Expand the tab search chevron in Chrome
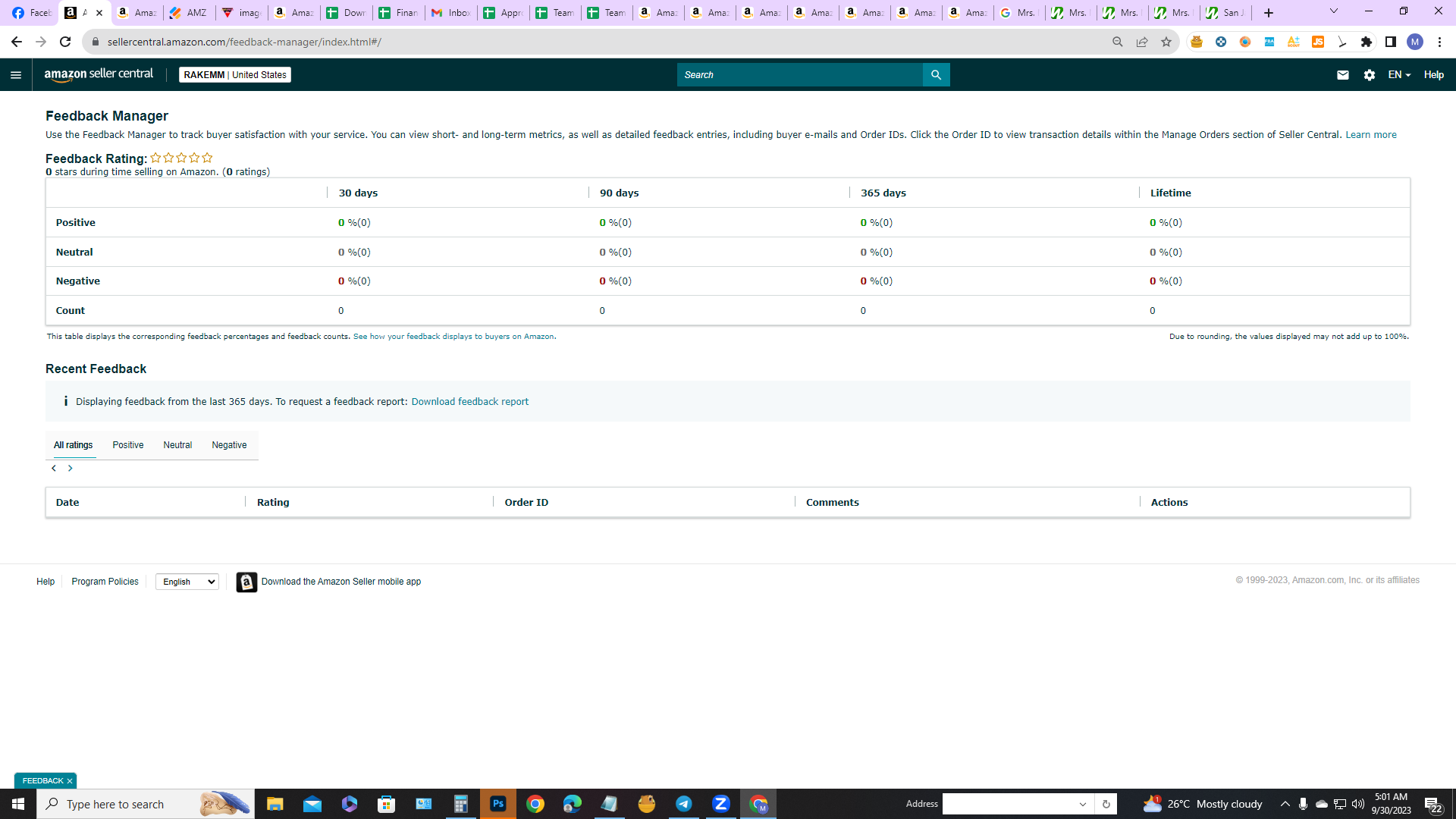1456x819 pixels. (x=1334, y=11)
